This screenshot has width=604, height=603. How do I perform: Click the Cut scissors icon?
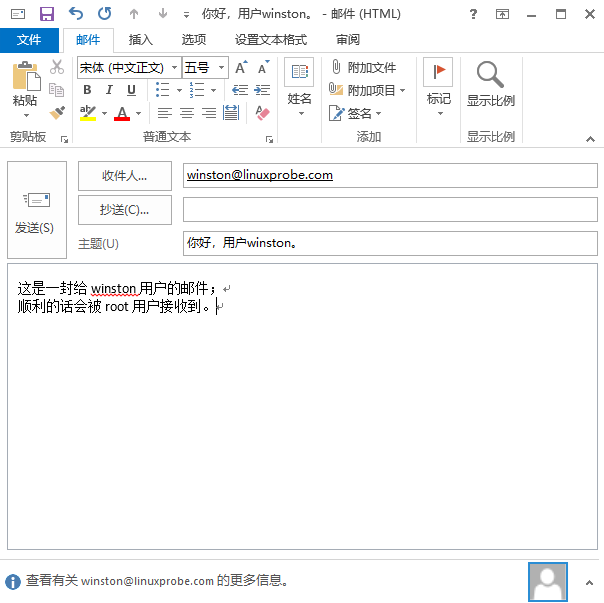(x=57, y=67)
